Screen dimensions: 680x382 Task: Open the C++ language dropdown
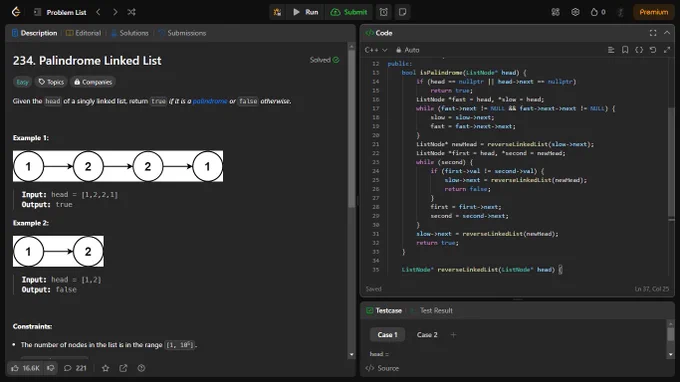pyautogui.click(x=376, y=50)
